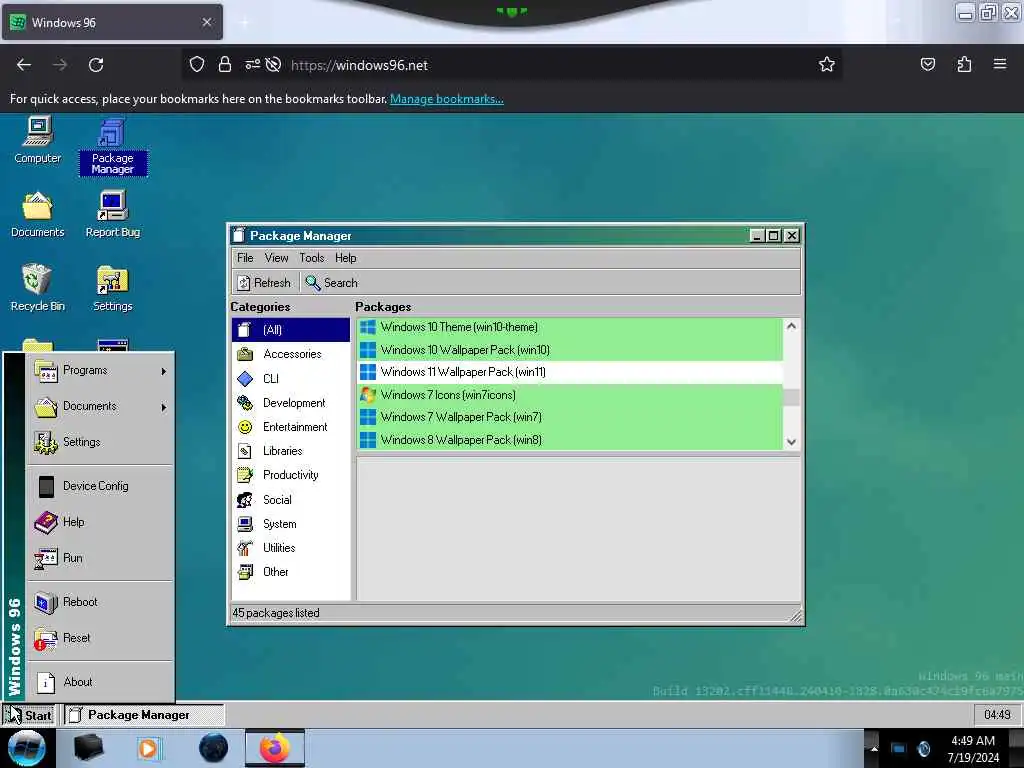Click the Manage bookmarks link

[447, 99]
